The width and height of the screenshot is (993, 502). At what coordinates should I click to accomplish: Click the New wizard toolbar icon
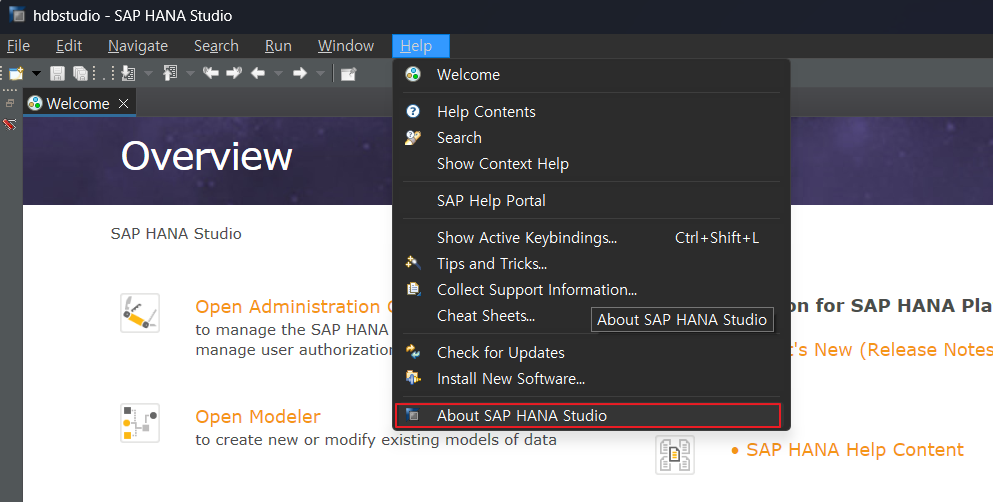pyautogui.click(x=16, y=73)
